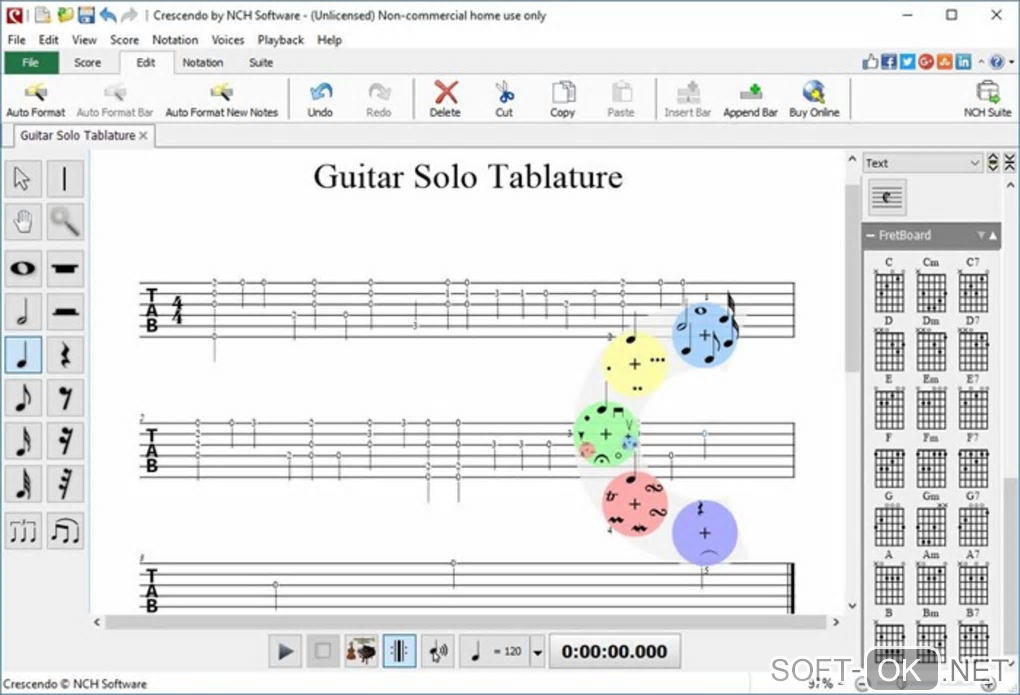Click the save icon in title bar
Screen dimensions: 1020x695
86,14
